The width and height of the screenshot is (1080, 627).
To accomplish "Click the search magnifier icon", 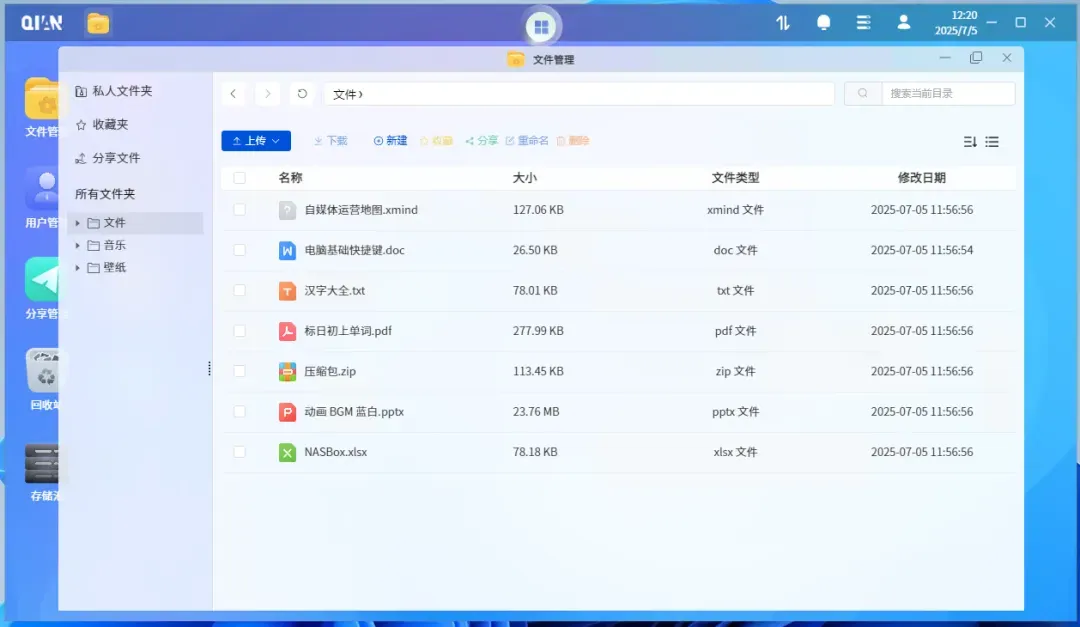I will point(862,93).
